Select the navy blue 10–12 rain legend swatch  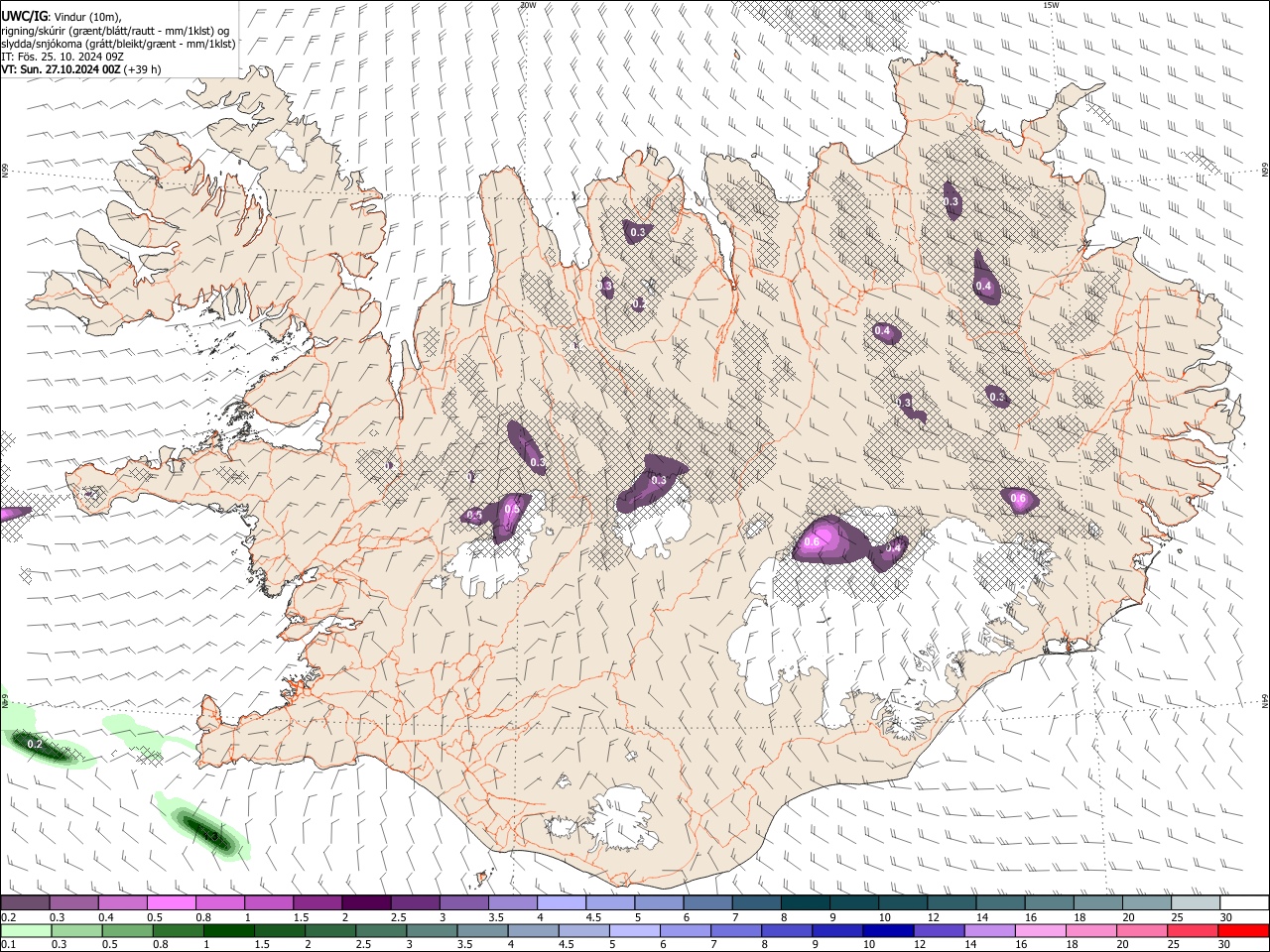[x=887, y=930]
